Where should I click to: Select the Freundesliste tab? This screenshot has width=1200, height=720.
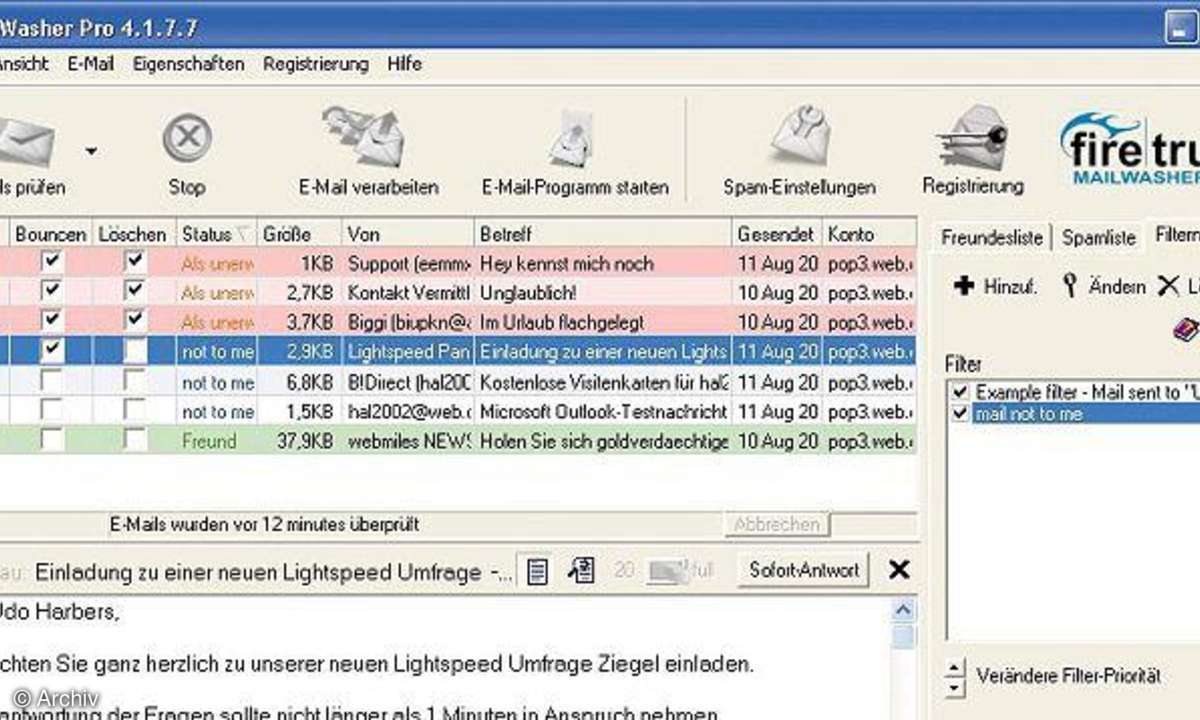coord(991,237)
